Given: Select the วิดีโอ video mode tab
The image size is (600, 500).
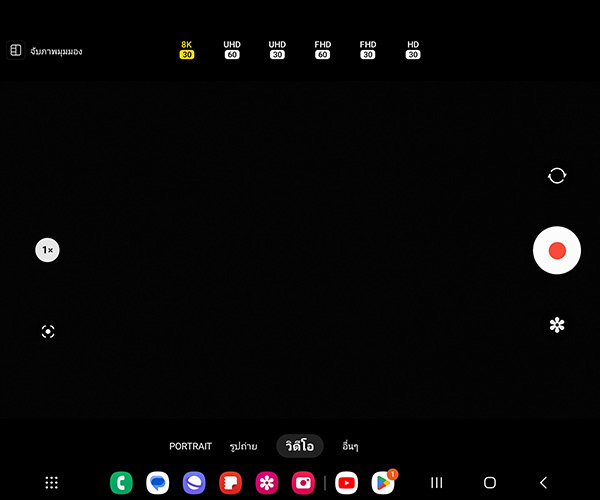Looking at the screenshot, I should point(300,446).
